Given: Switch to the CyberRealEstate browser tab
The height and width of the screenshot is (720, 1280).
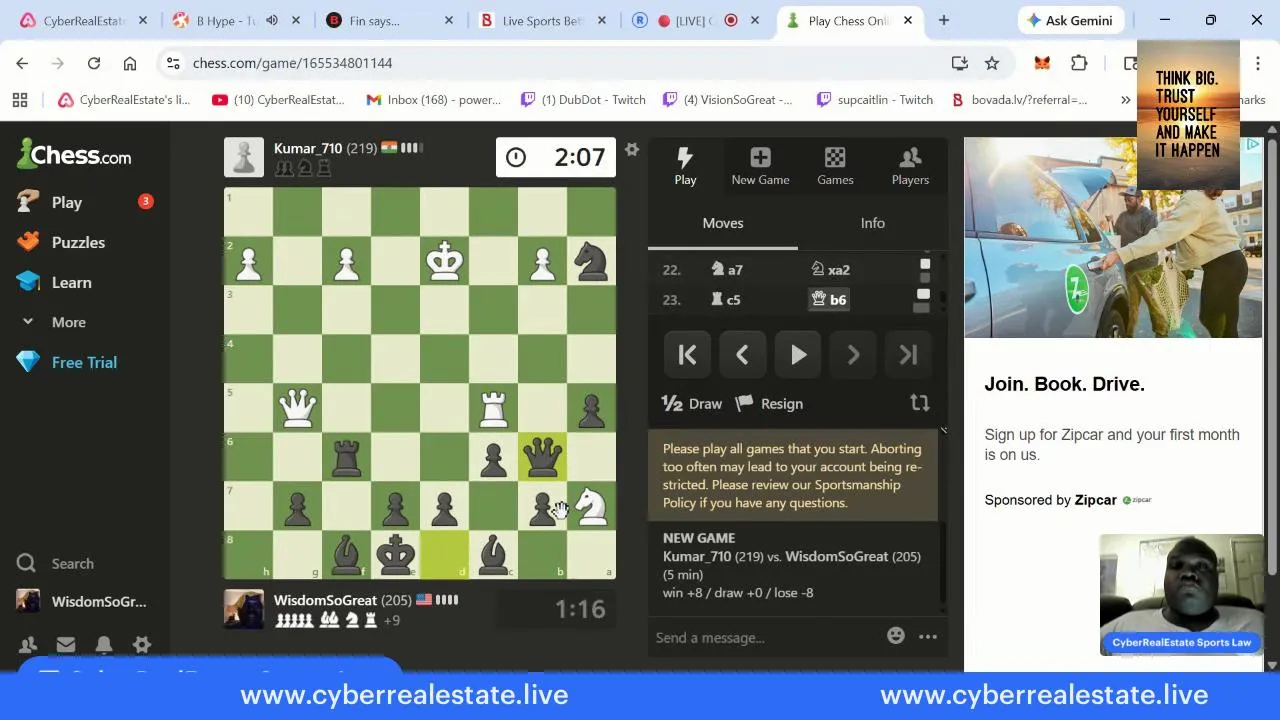Looking at the screenshot, I should click(x=84, y=20).
